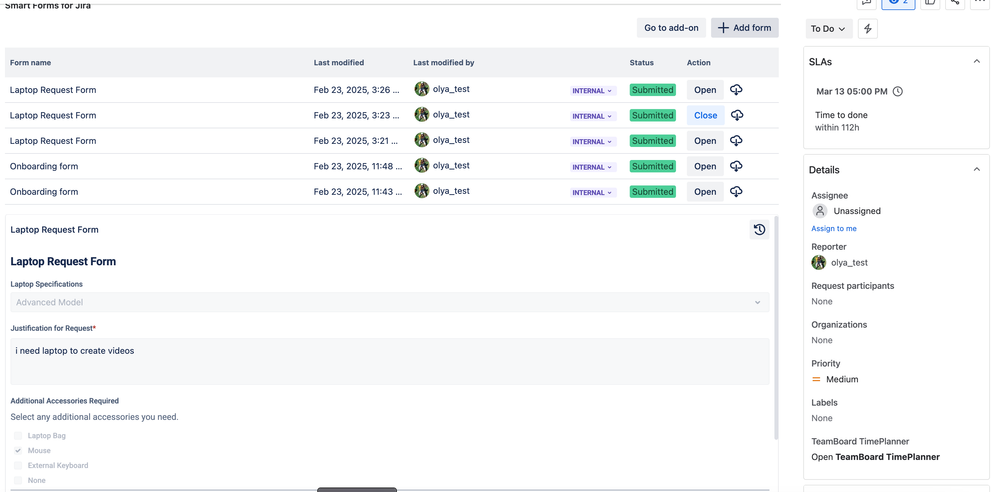Click the 'within 112h' SLA text
The height and width of the screenshot is (492, 998).
[x=838, y=127]
